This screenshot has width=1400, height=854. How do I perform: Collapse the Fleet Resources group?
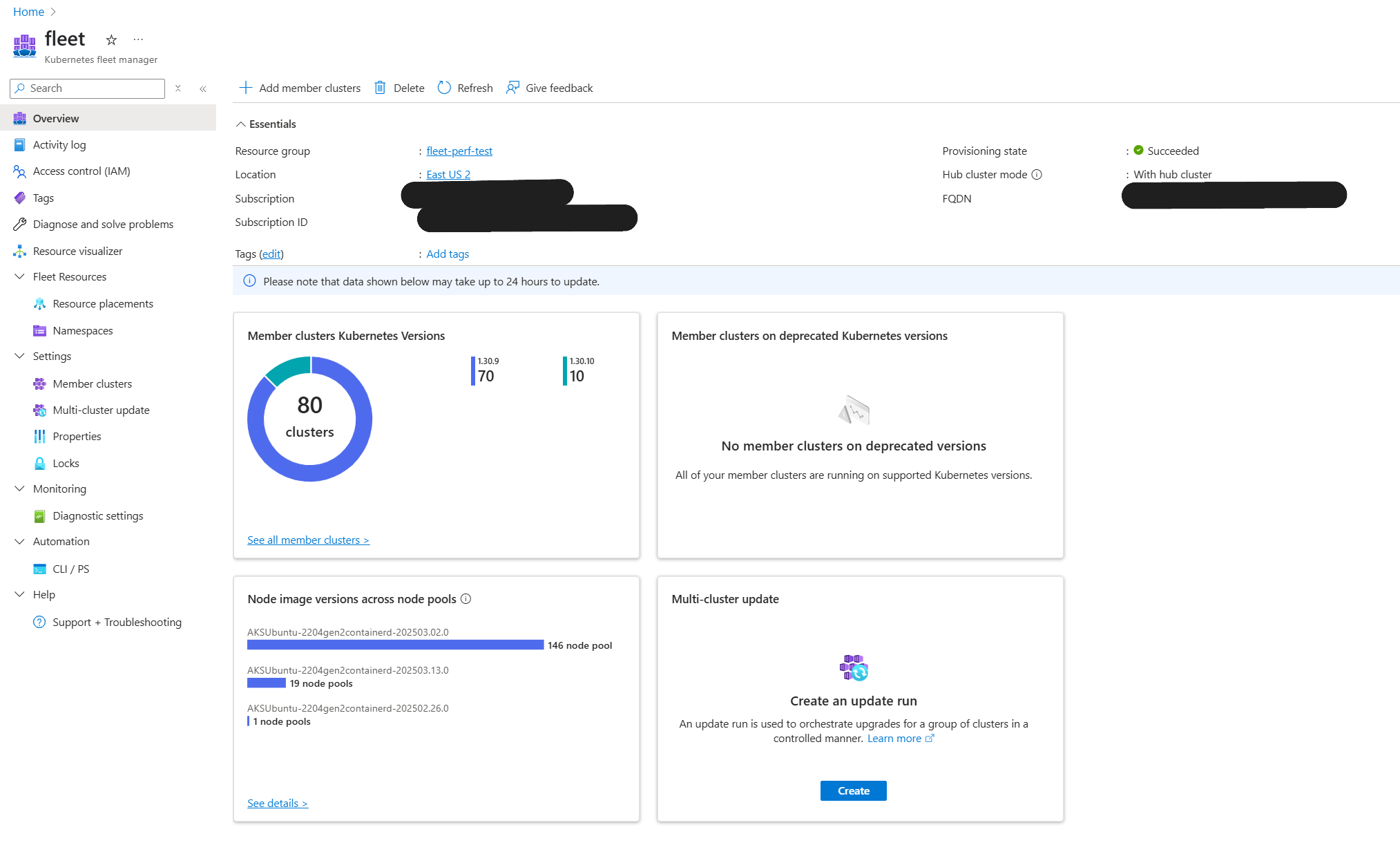(x=19, y=276)
